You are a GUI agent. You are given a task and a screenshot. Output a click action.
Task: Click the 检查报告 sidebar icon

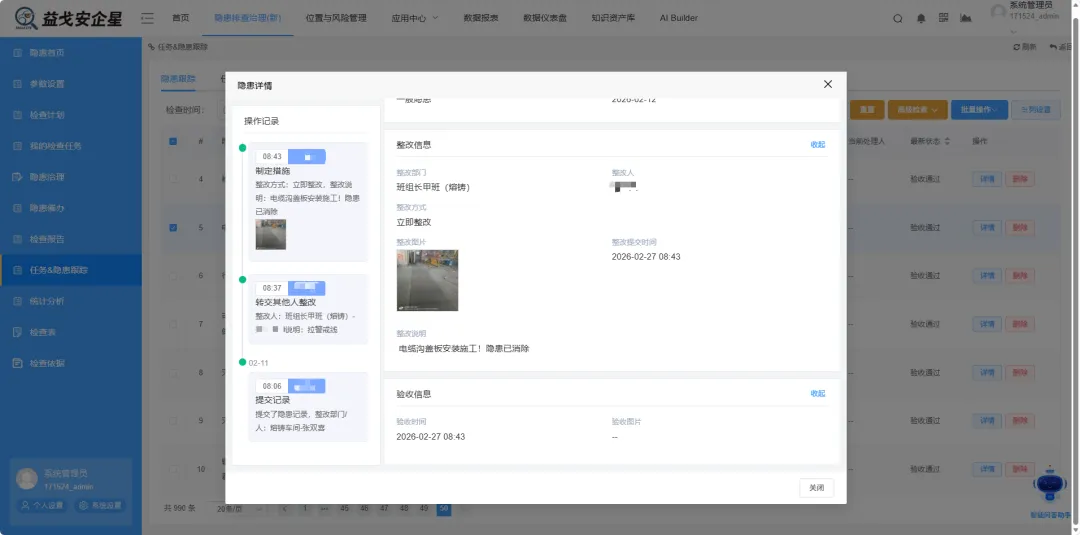point(18,239)
